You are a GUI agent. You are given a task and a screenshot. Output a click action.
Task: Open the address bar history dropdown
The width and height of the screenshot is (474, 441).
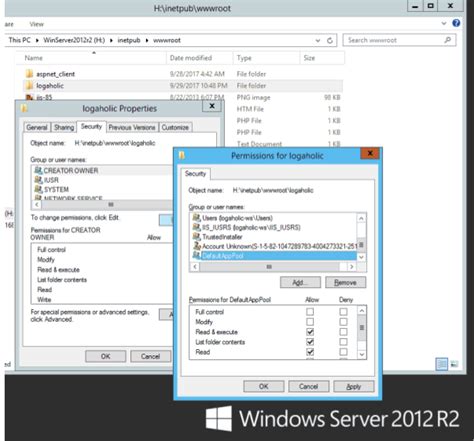pos(318,40)
